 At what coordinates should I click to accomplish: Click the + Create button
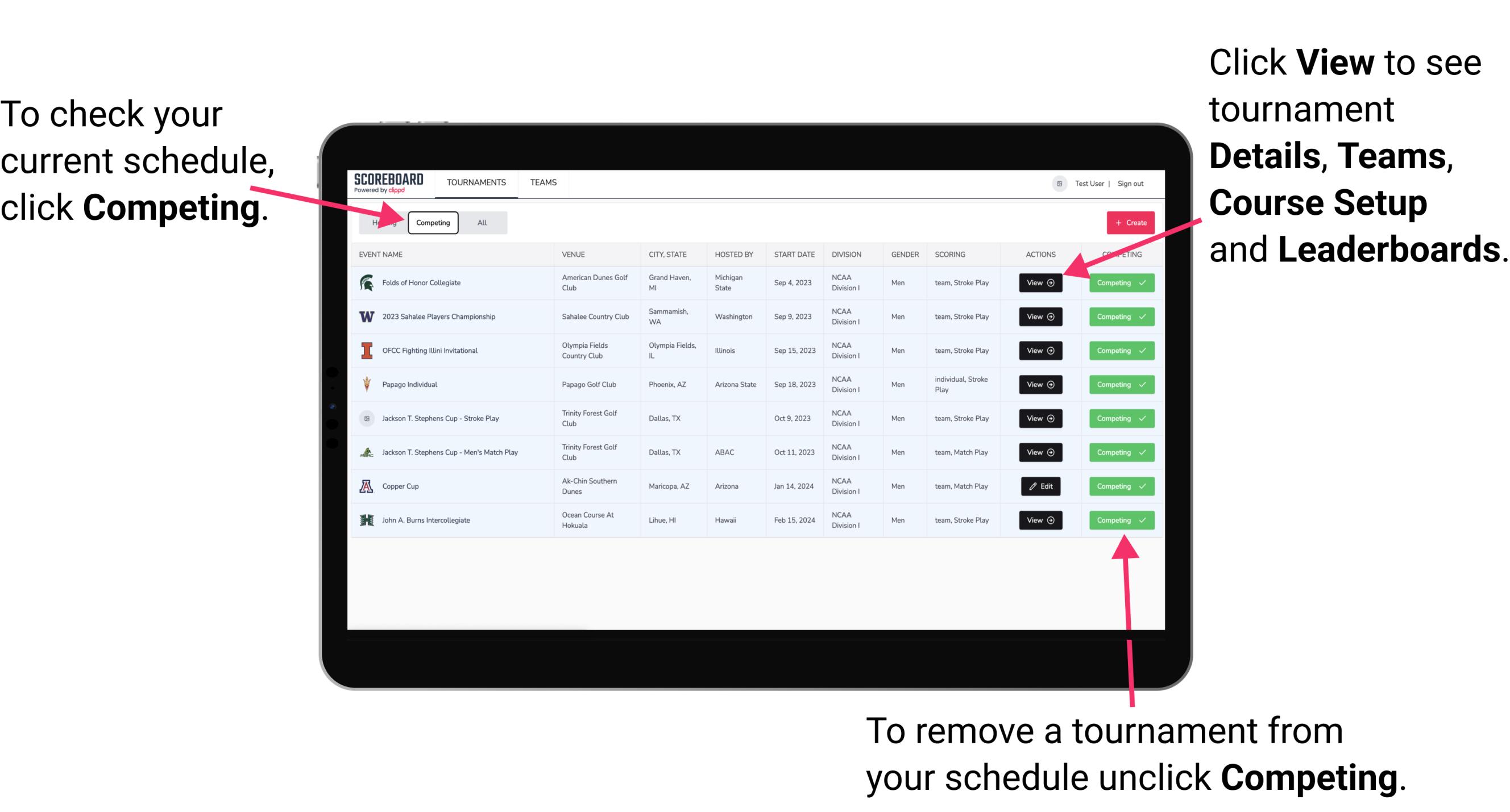tap(1128, 222)
